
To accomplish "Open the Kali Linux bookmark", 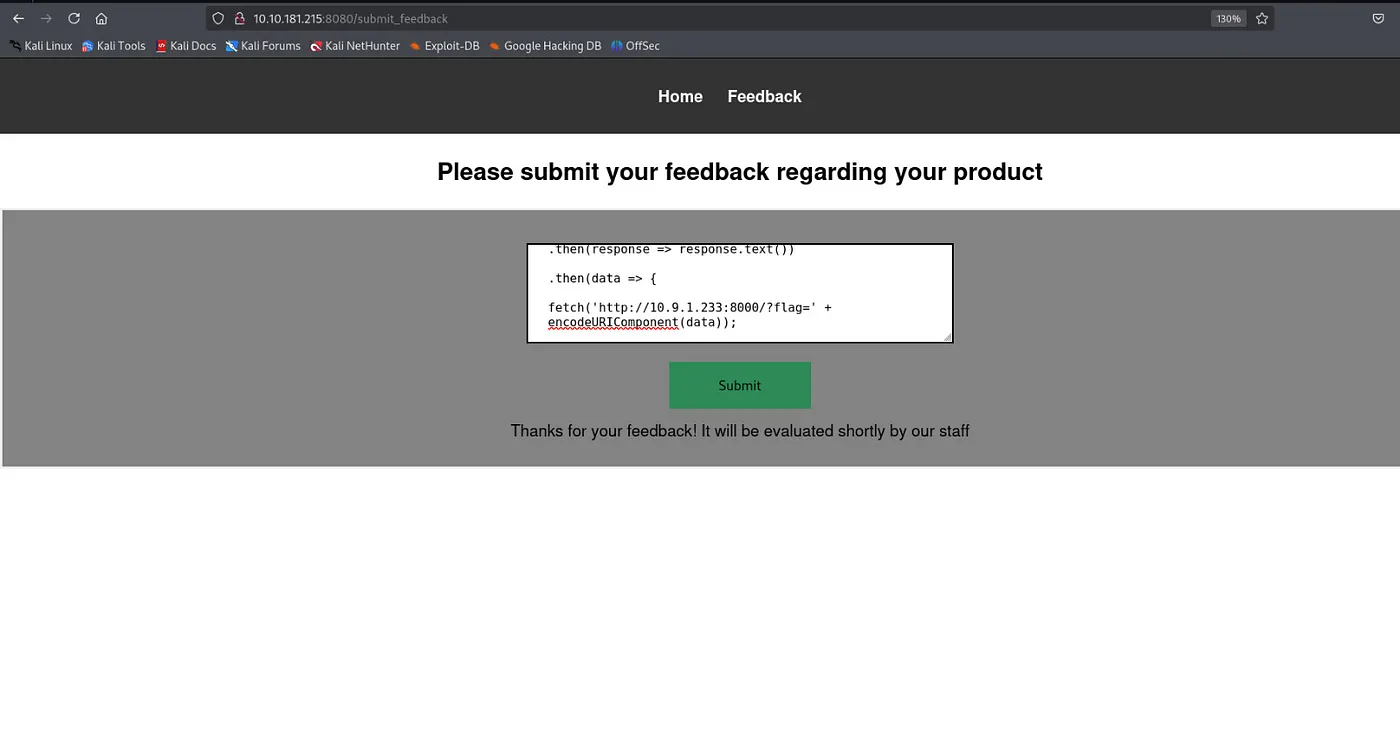I will (x=41, y=46).
